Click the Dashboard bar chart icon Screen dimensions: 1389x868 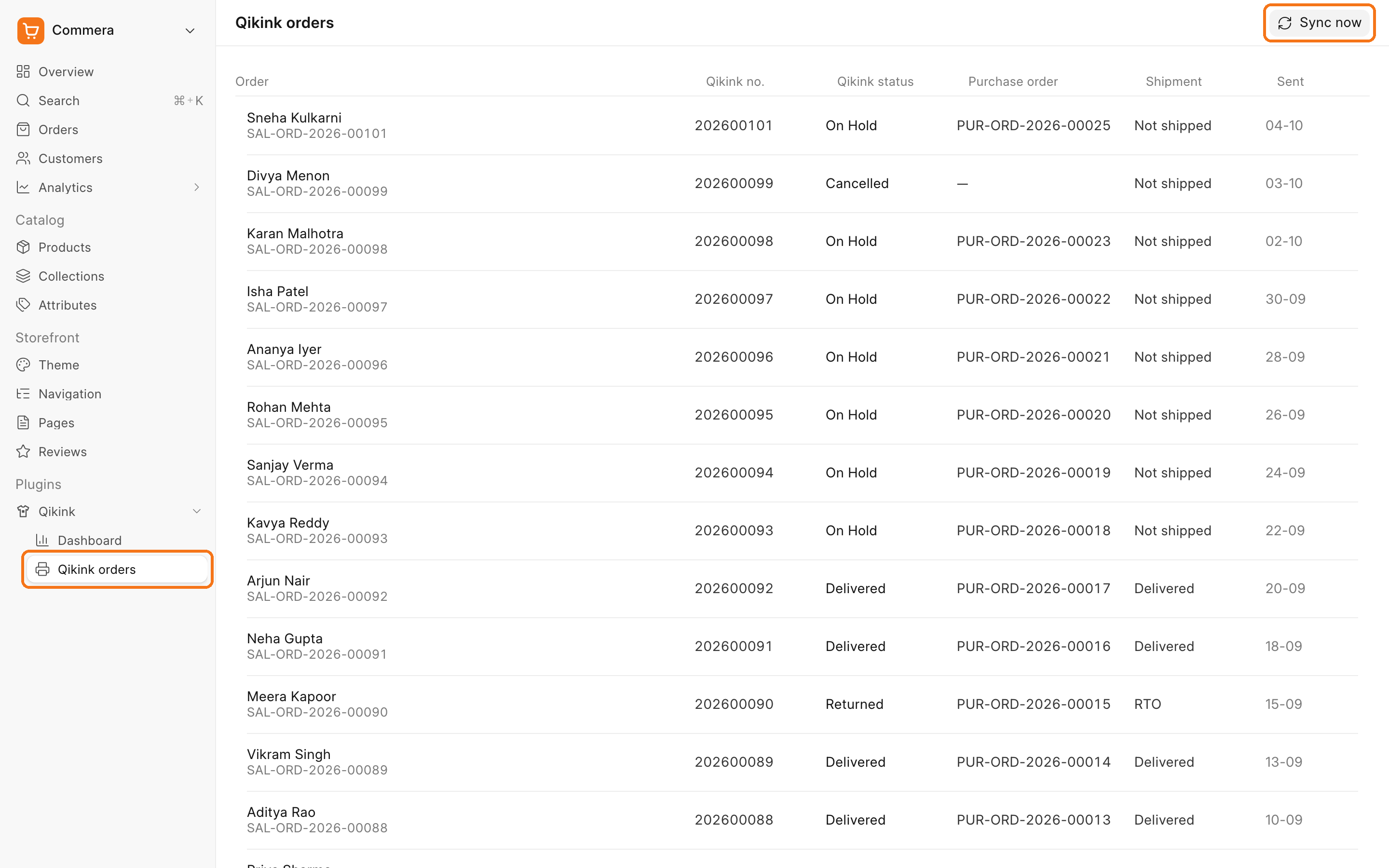coord(42,540)
